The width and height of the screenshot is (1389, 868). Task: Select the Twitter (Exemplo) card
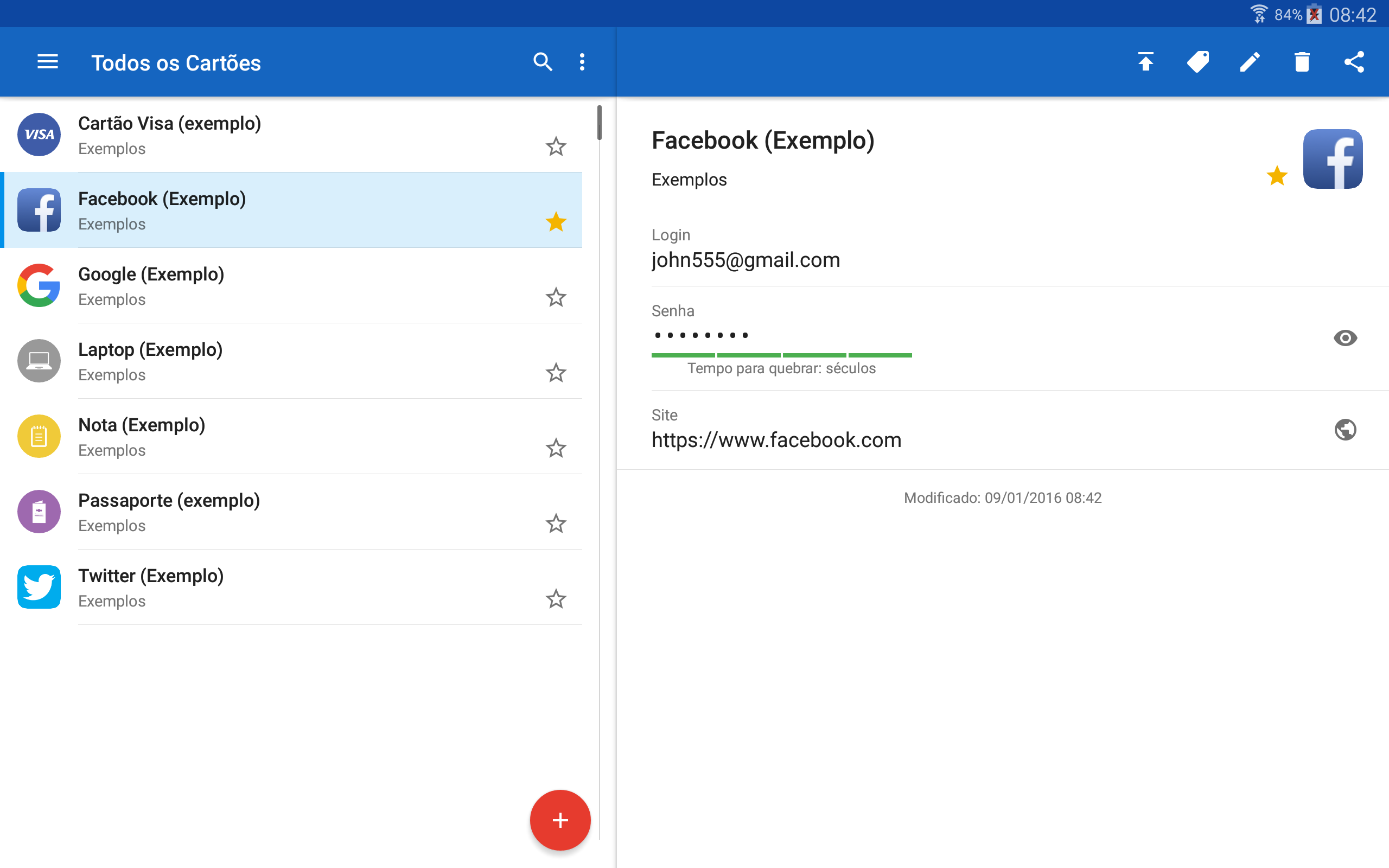pyautogui.click(x=291, y=586)
